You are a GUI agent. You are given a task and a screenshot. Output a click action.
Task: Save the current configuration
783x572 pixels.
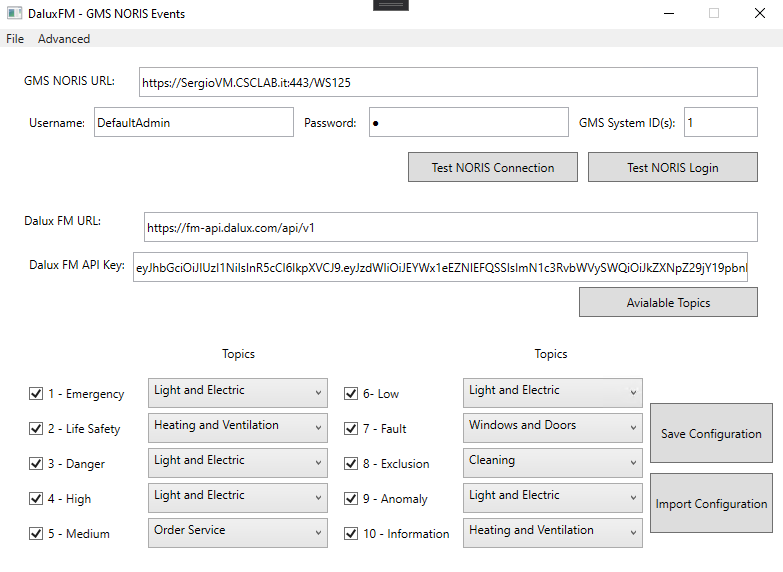[x=711, y=434]
